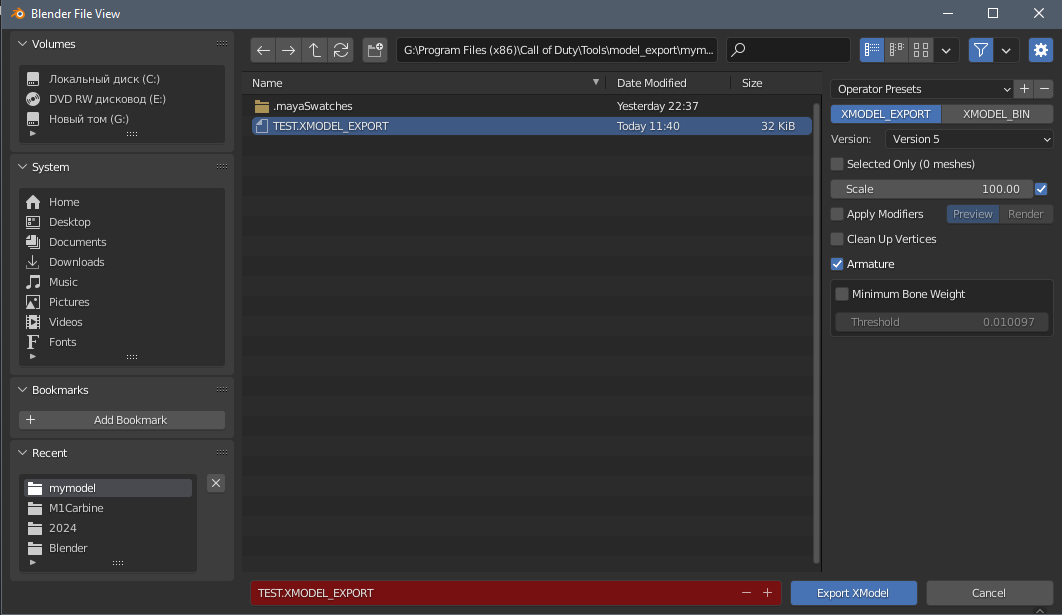Collapse the Volumes panel
The height and width of the screenshot is (615, 1062).
coord(22,44)
